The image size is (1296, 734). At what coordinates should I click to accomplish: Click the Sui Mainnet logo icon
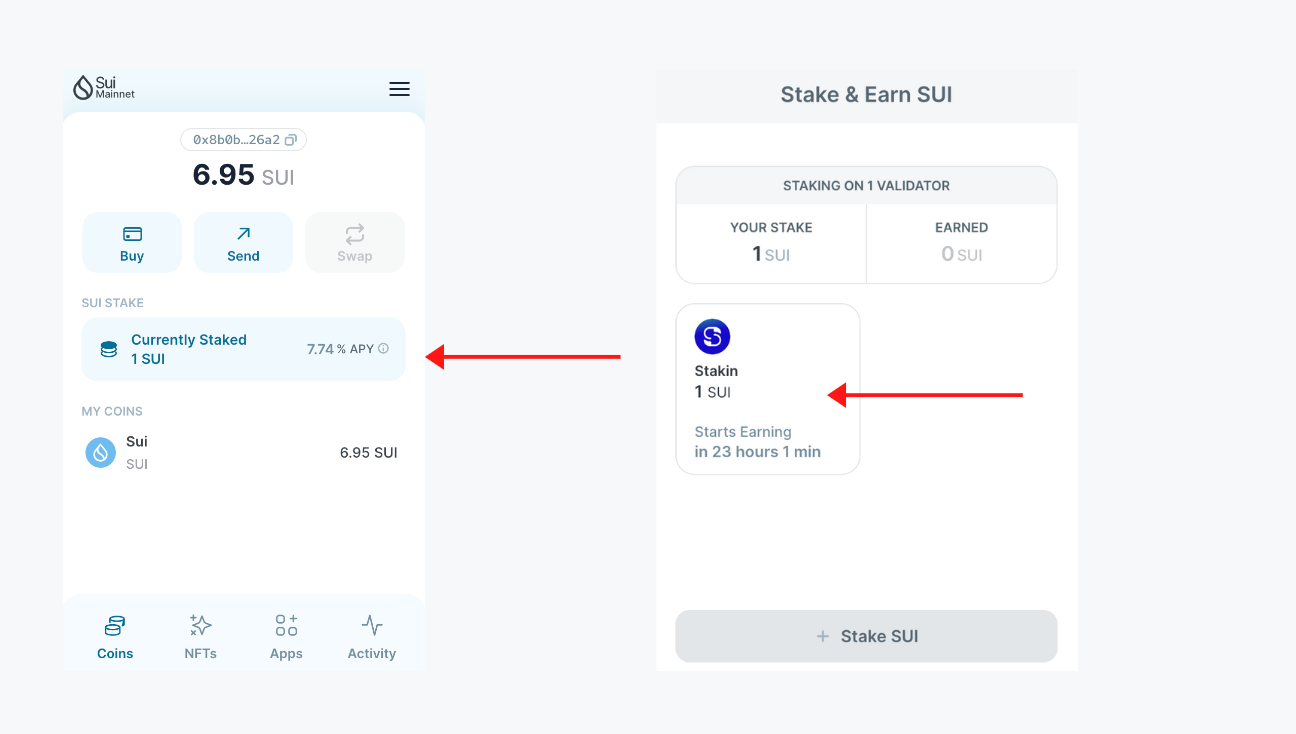[81, 88]
